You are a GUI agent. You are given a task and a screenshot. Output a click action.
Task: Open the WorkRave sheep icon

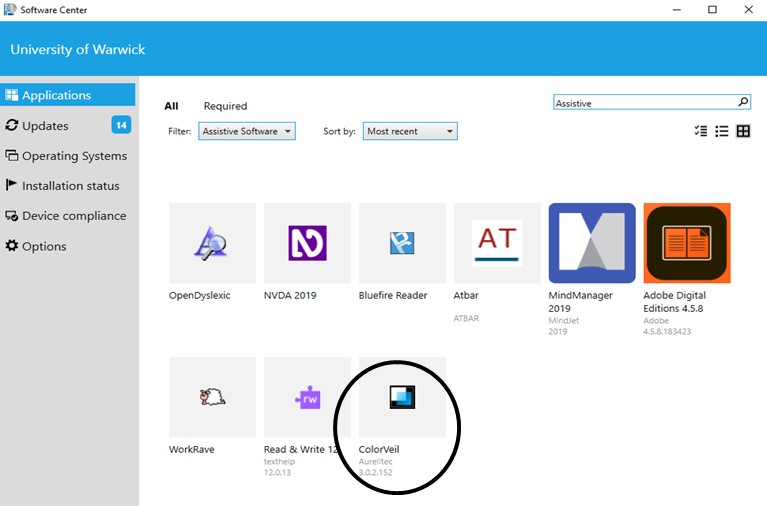click(212, 397)
